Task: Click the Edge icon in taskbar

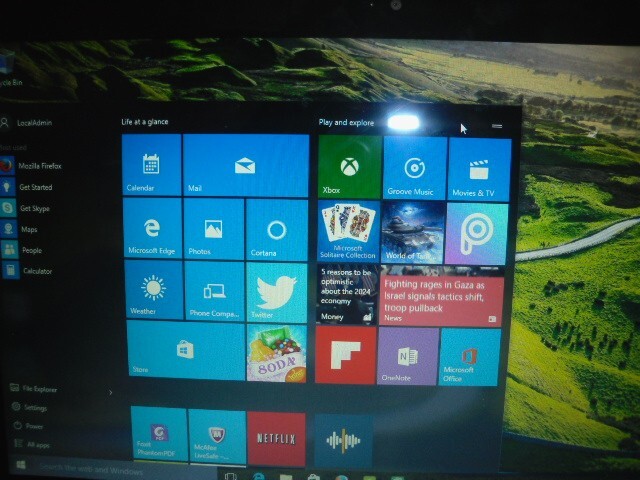Action: 258,477
